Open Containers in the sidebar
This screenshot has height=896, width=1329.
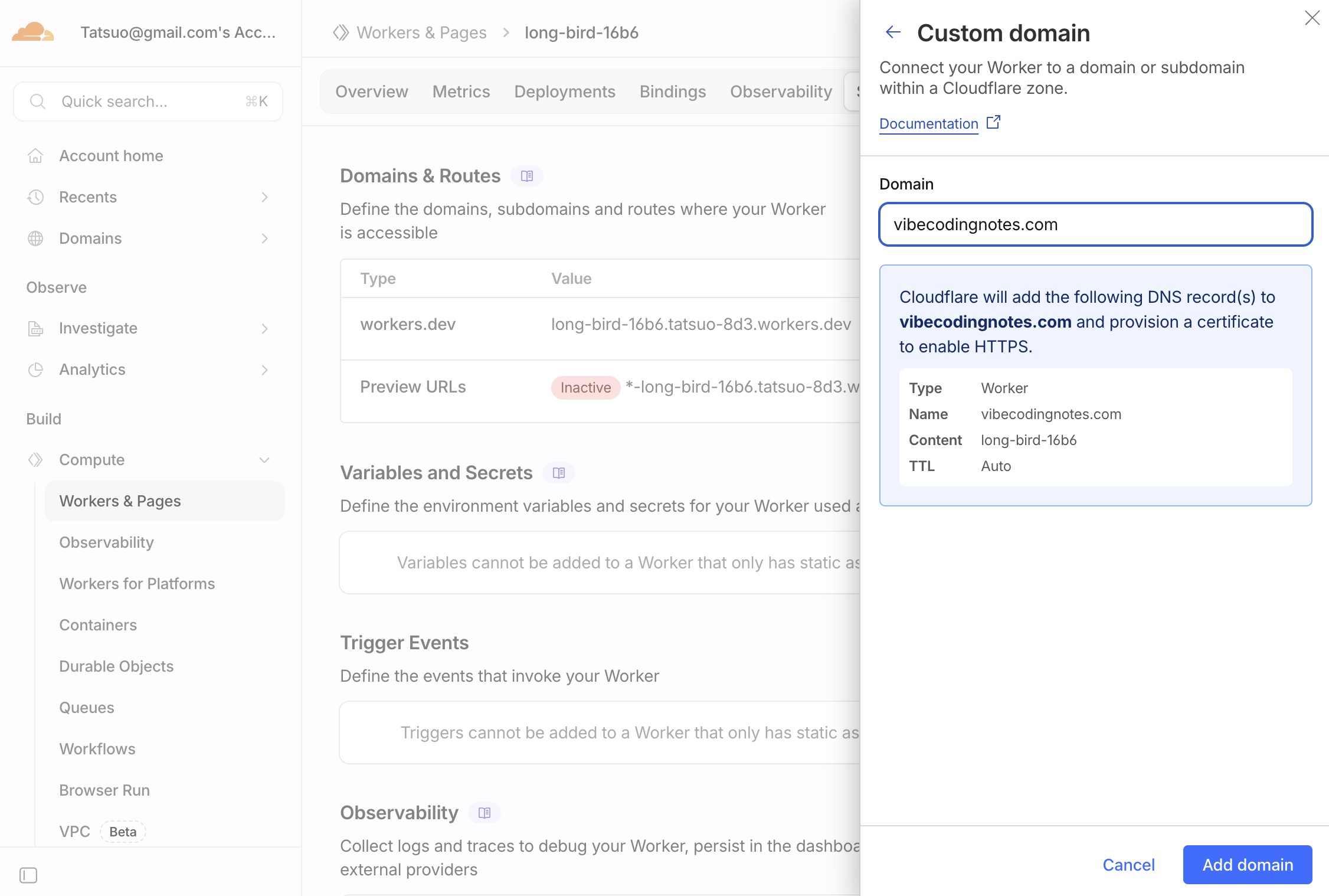(x=98, y=625)
